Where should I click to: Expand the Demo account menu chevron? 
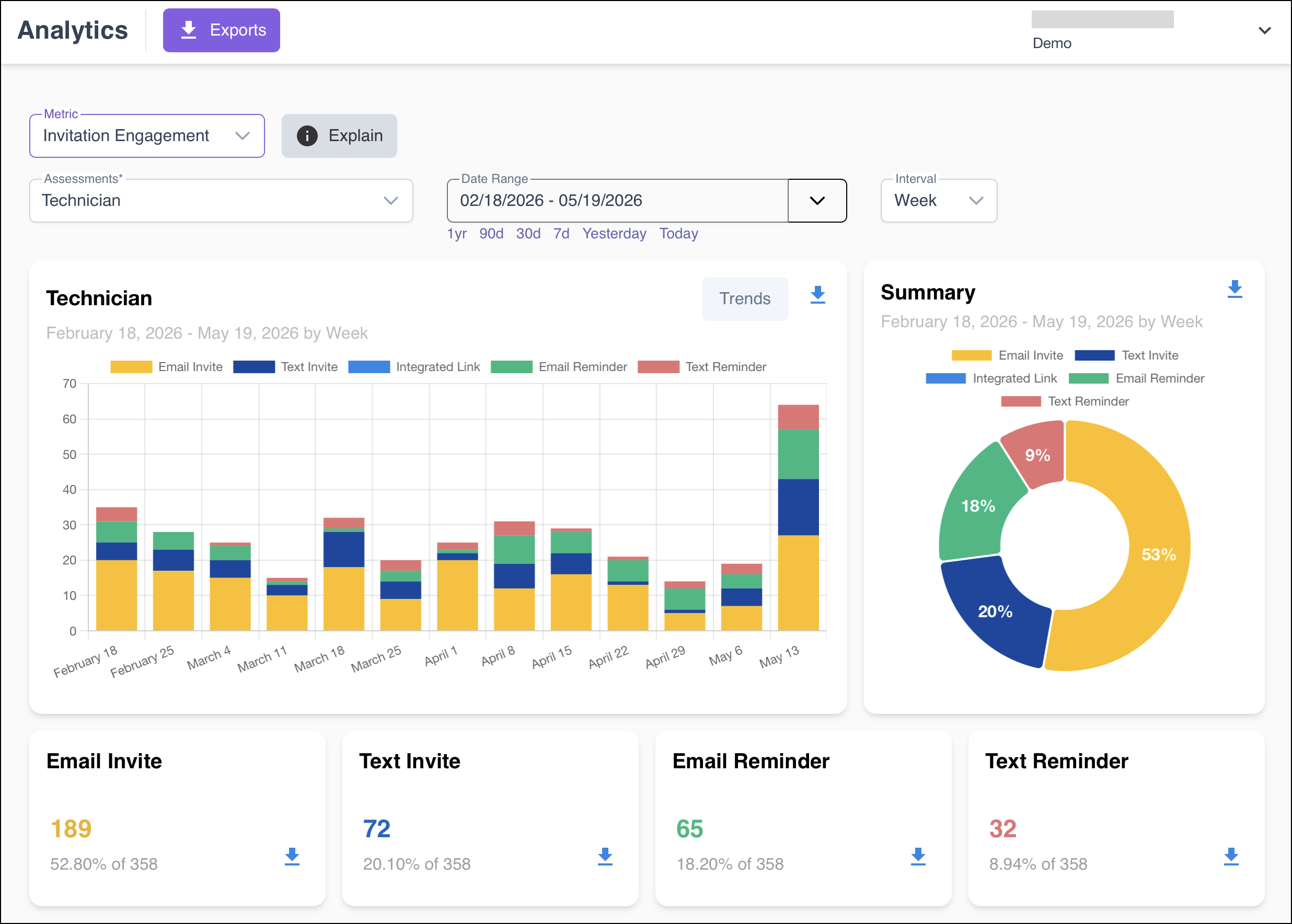(x=1264, y=31)
